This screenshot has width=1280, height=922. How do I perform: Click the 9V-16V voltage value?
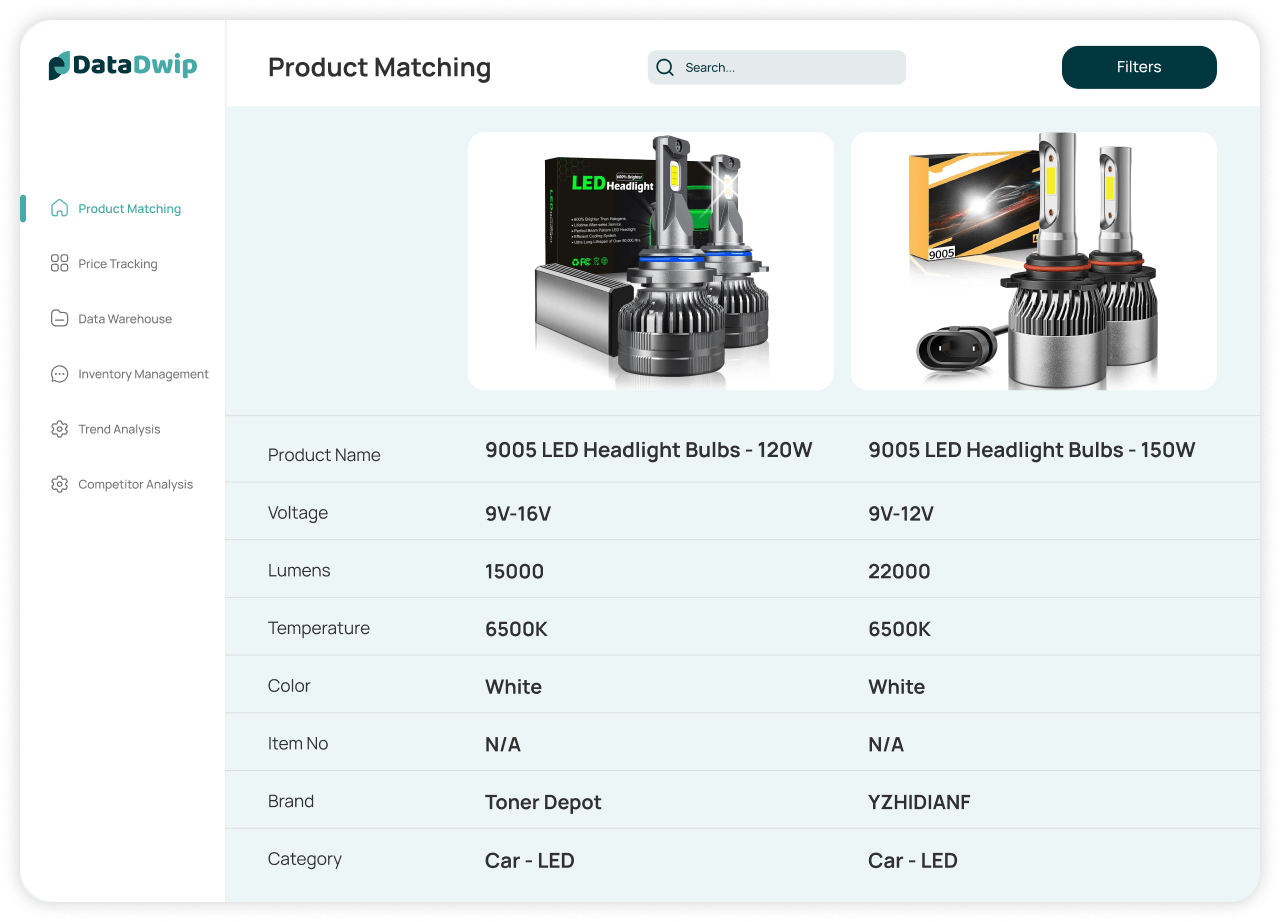coord(518,514)
